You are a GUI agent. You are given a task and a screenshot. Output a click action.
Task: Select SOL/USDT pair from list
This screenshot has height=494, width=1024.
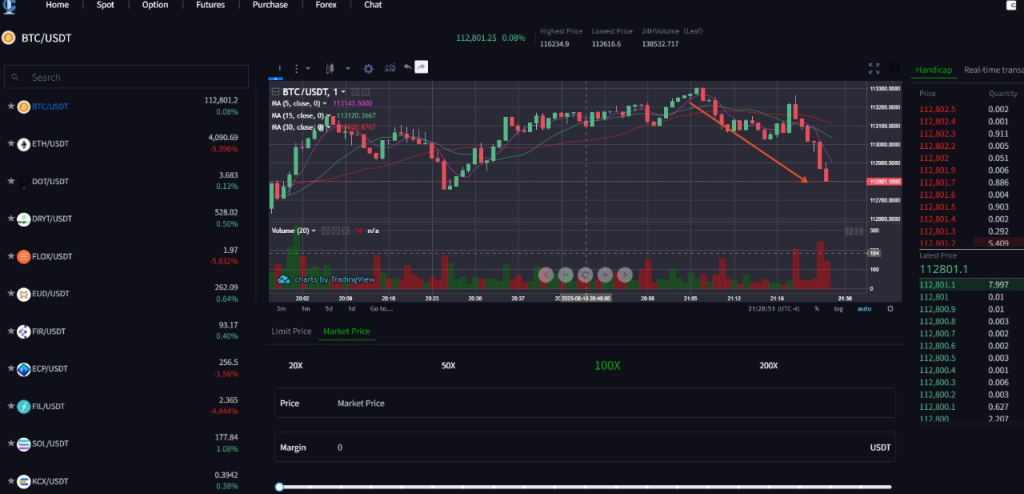pos(52,443)
